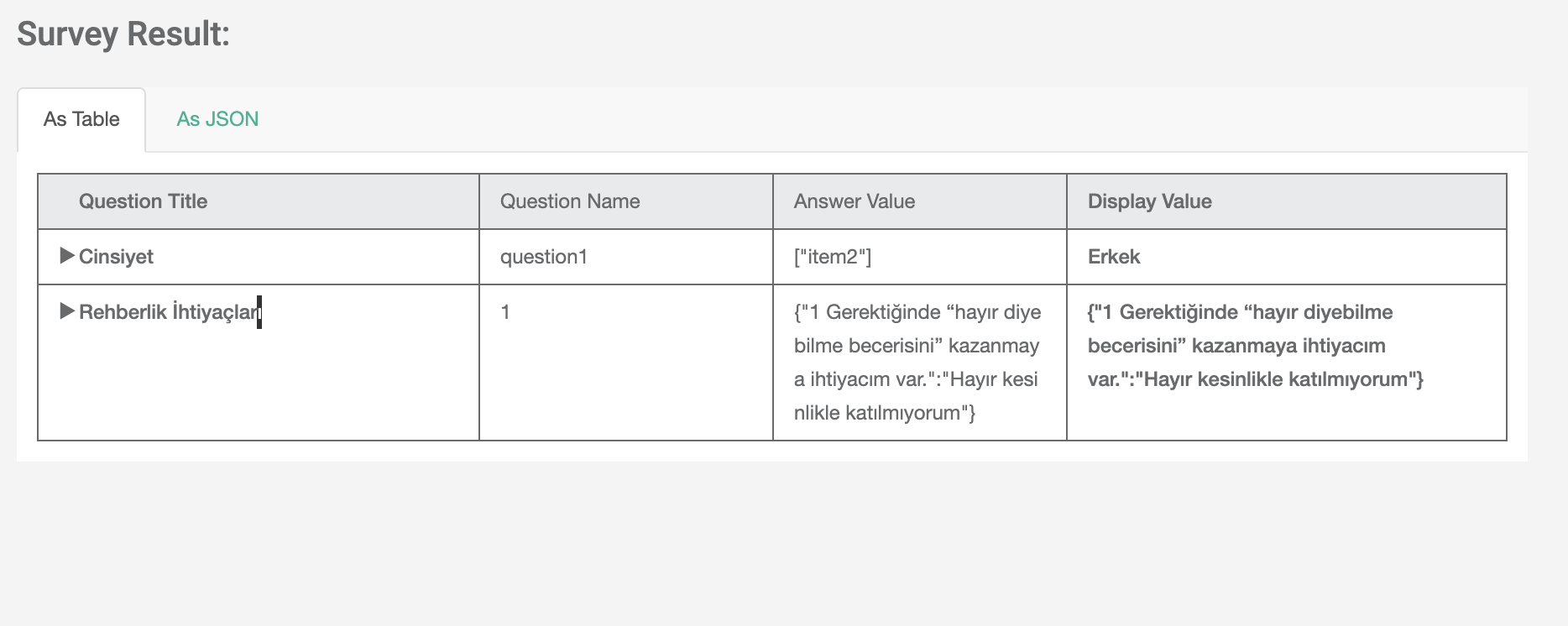Collapse the Cinsiyet disclosure triangle
The height and width of the screenshot is (626, 1568).
pyautogui.click(x=66, y=256)
